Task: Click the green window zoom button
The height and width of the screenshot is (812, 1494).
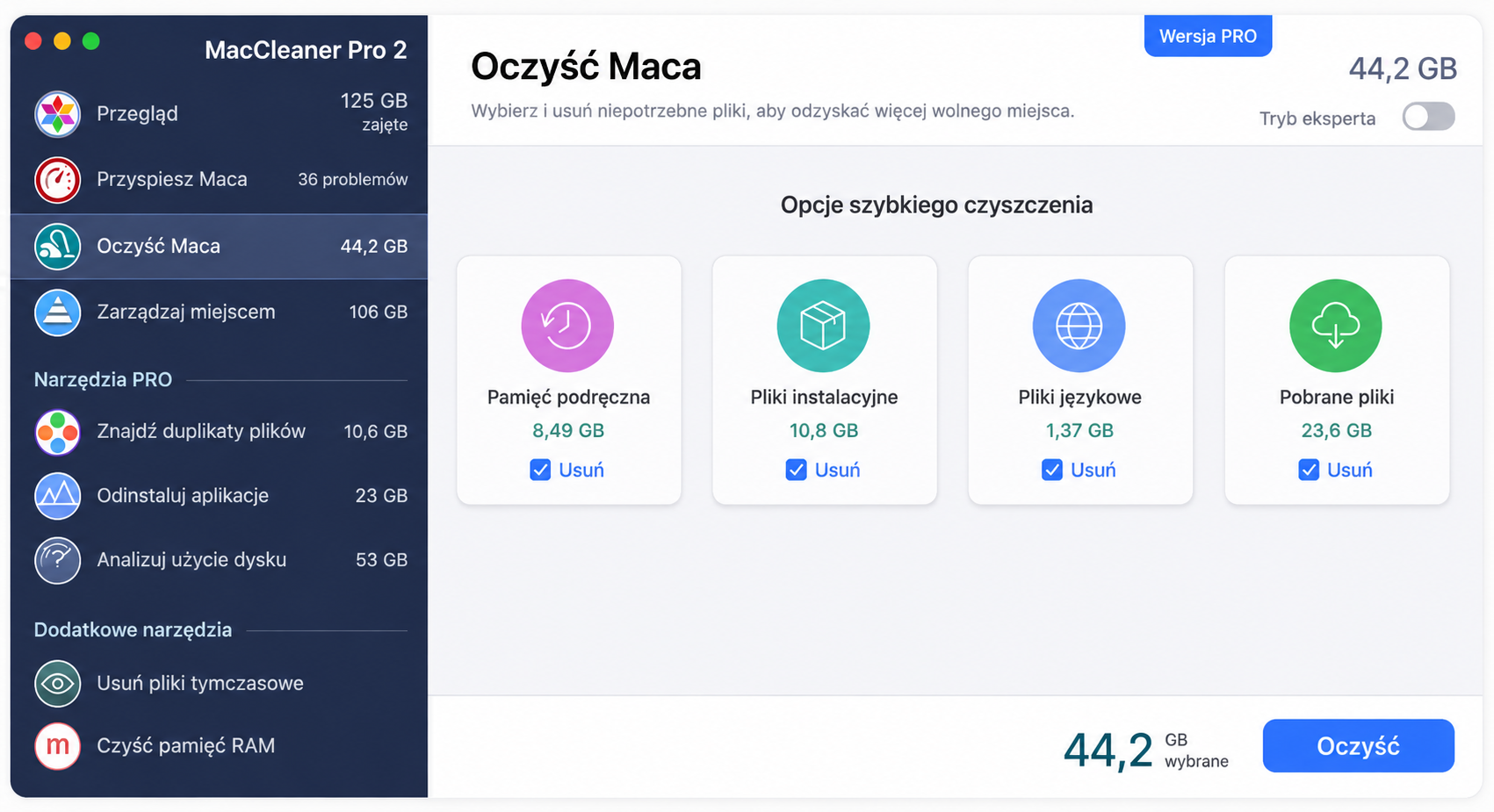Action: click(x=91, y=41)
